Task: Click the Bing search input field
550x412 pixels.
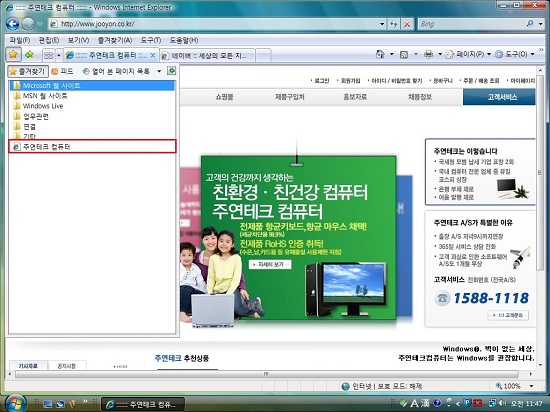Action: [x=472, y=24]
